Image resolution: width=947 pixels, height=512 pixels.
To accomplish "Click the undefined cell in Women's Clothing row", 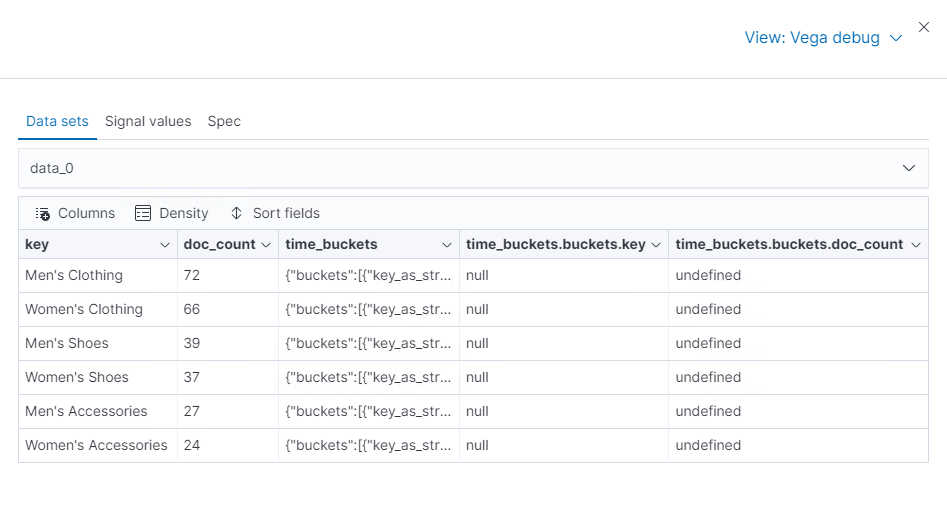I will click(708, 309).
